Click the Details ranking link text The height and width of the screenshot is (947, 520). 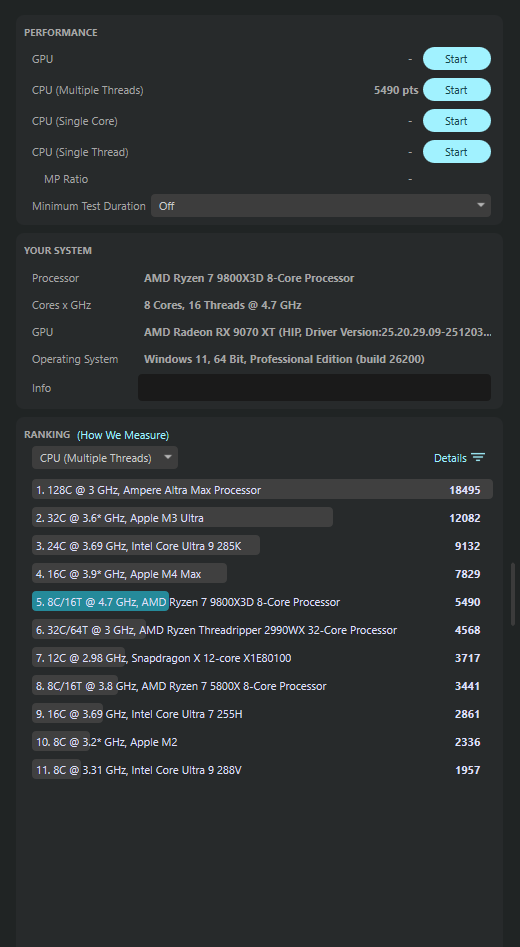point(450,458)
